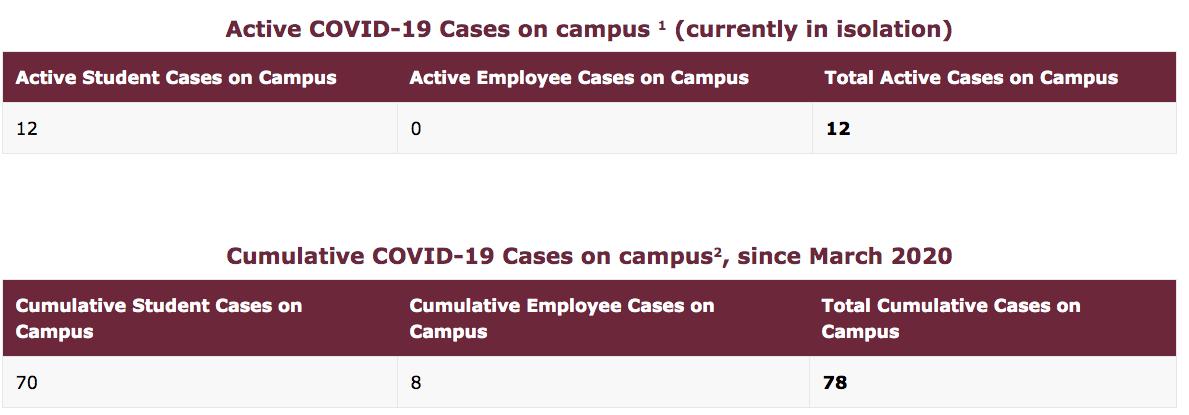Image resolution: width=1189 pixels, height=415 pixels.
Task: Select the Total Active Cases on Campus header
Action: (971, 77)
